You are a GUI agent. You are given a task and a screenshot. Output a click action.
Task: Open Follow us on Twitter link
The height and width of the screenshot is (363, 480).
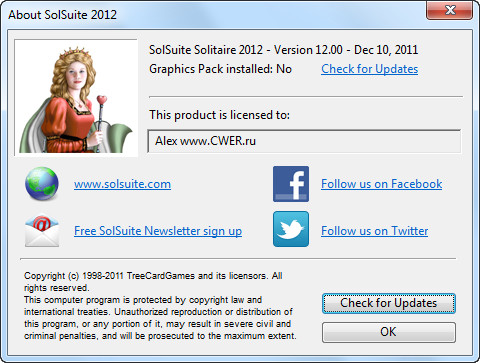[375, 231]
